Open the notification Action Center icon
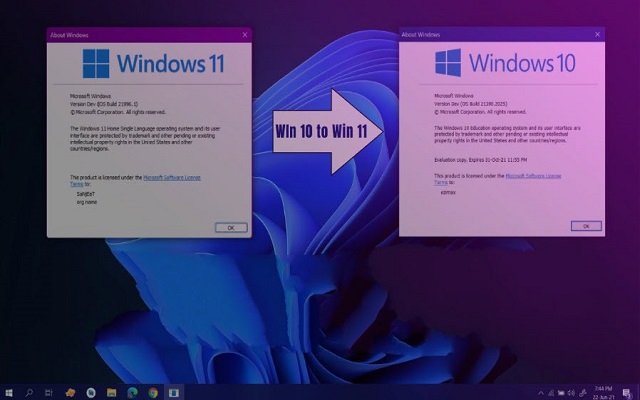This screenshot has width=640, height=400. point(627,393)
